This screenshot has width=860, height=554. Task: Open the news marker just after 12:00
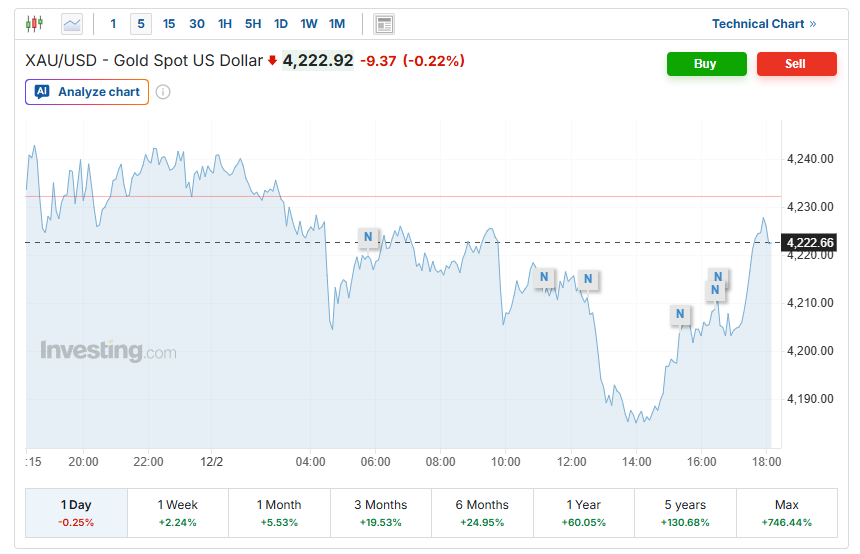click(587, 279)
